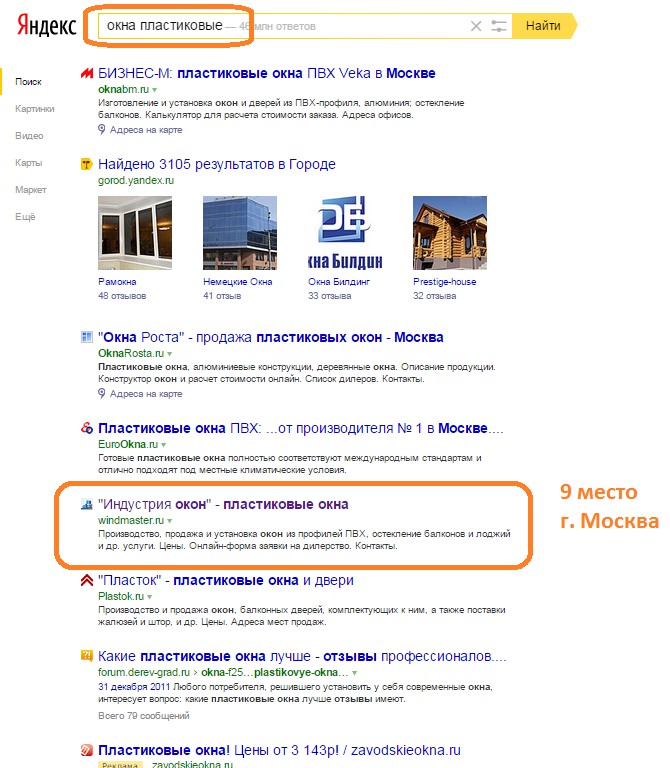Open Какие пластиковые окна лучше result
Viewport: 670px width, 768px height.
coord(302,656)
